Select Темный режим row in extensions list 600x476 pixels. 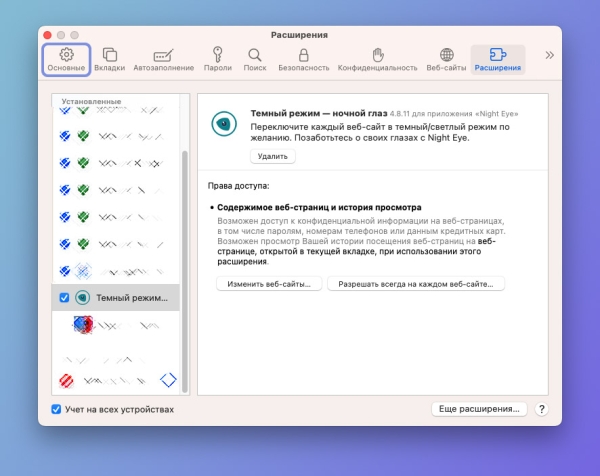[130, 298]
